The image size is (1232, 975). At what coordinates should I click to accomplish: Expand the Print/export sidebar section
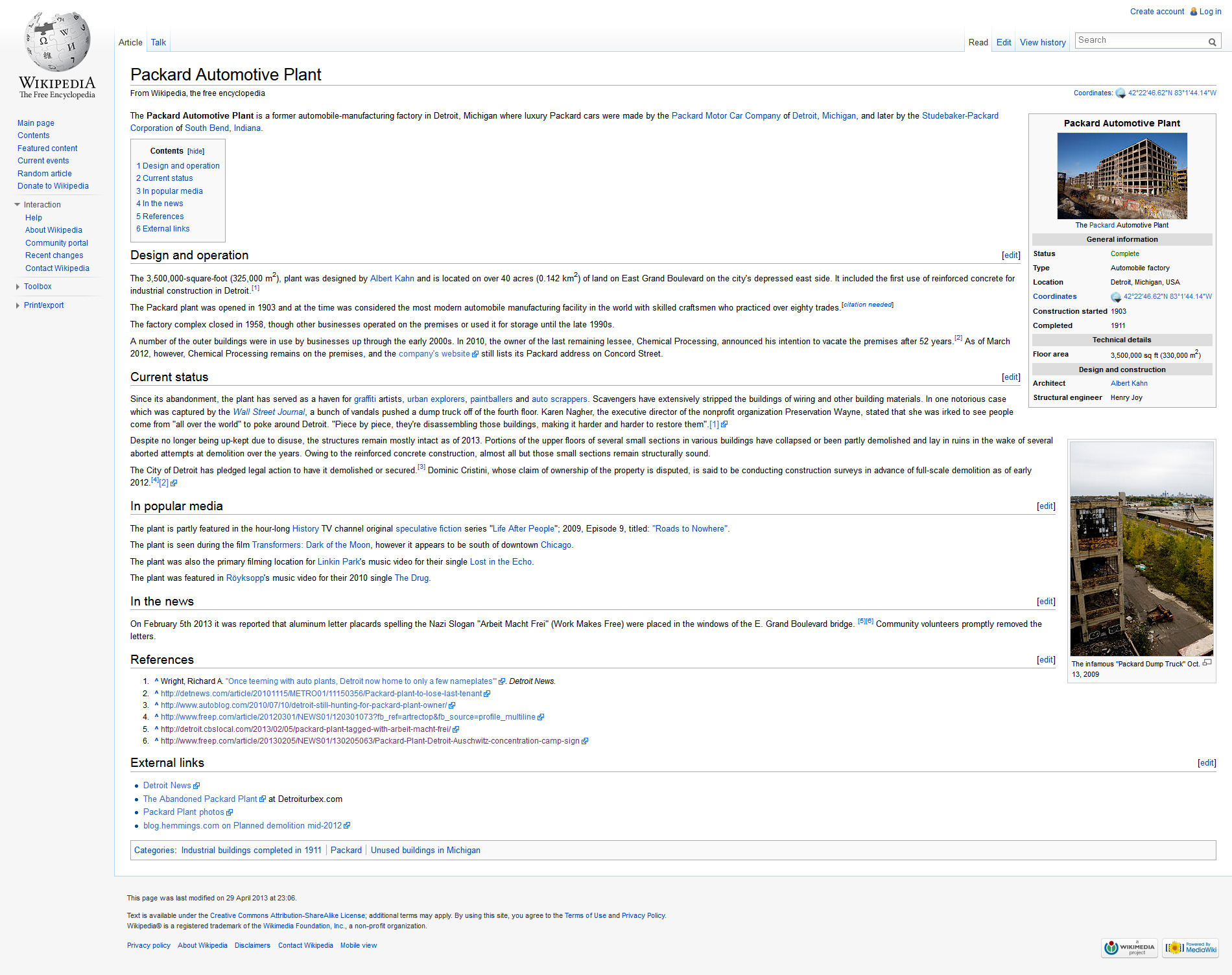click(x=18, y=305)
